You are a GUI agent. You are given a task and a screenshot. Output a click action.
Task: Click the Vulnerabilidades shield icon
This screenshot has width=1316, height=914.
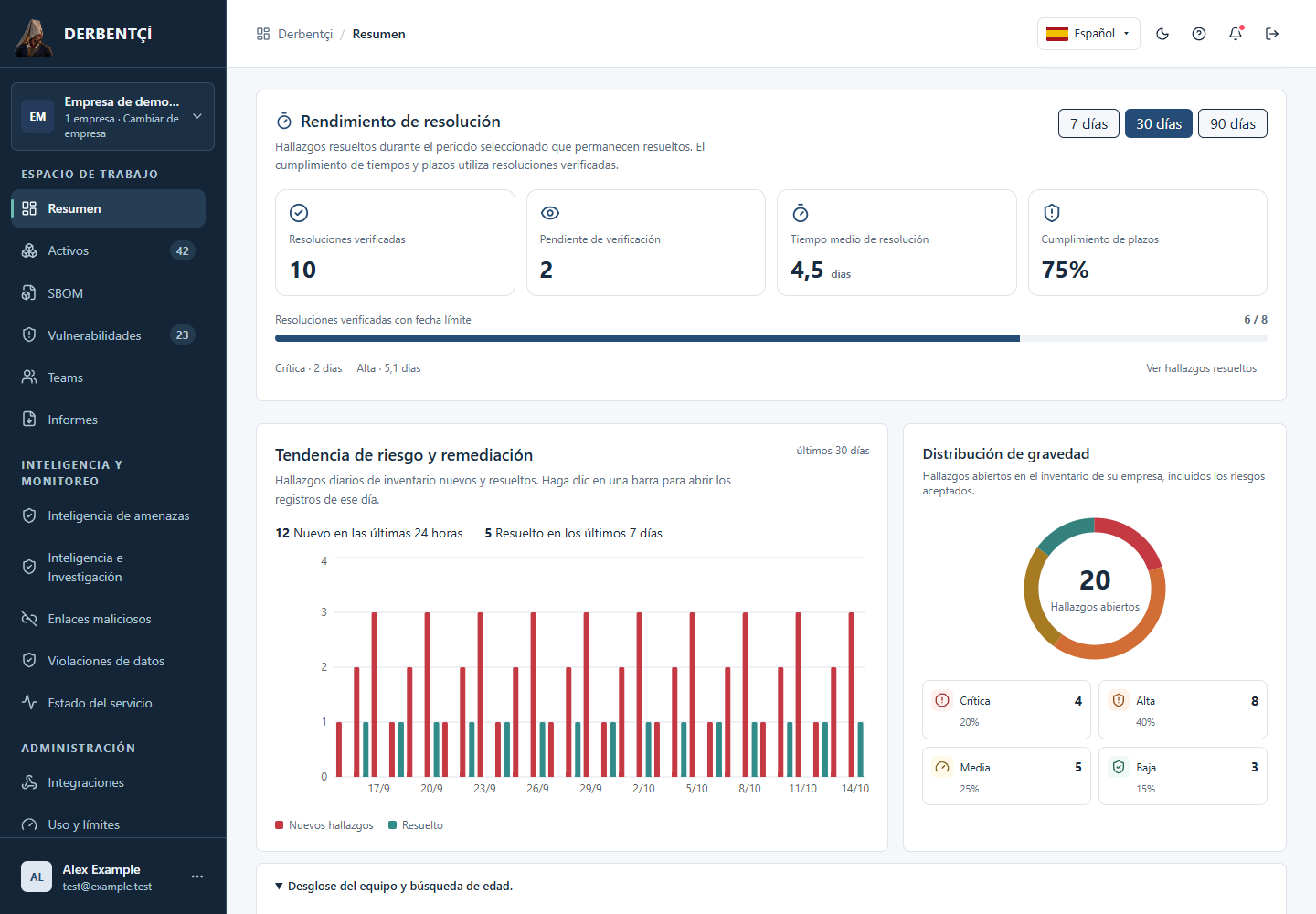[29, 335]
